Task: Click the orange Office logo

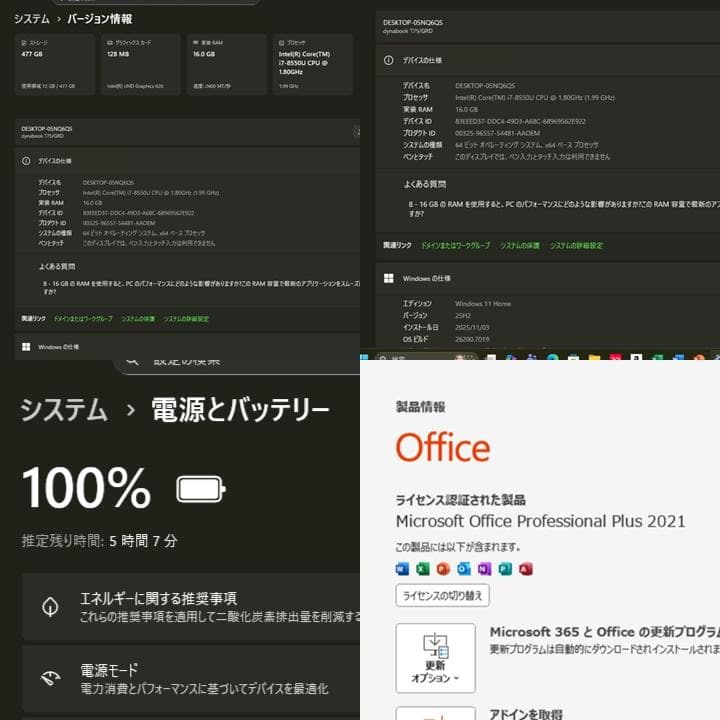Action: click(443, 447)
